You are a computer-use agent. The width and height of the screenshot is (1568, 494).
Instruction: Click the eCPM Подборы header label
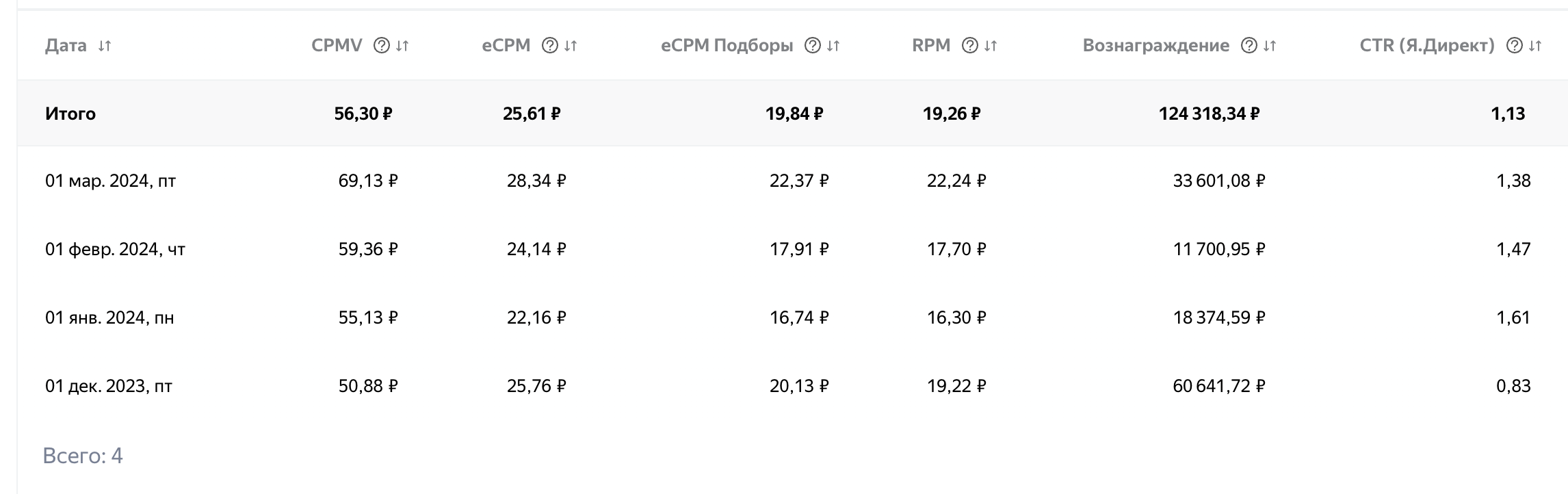click(x=727, y=46)
